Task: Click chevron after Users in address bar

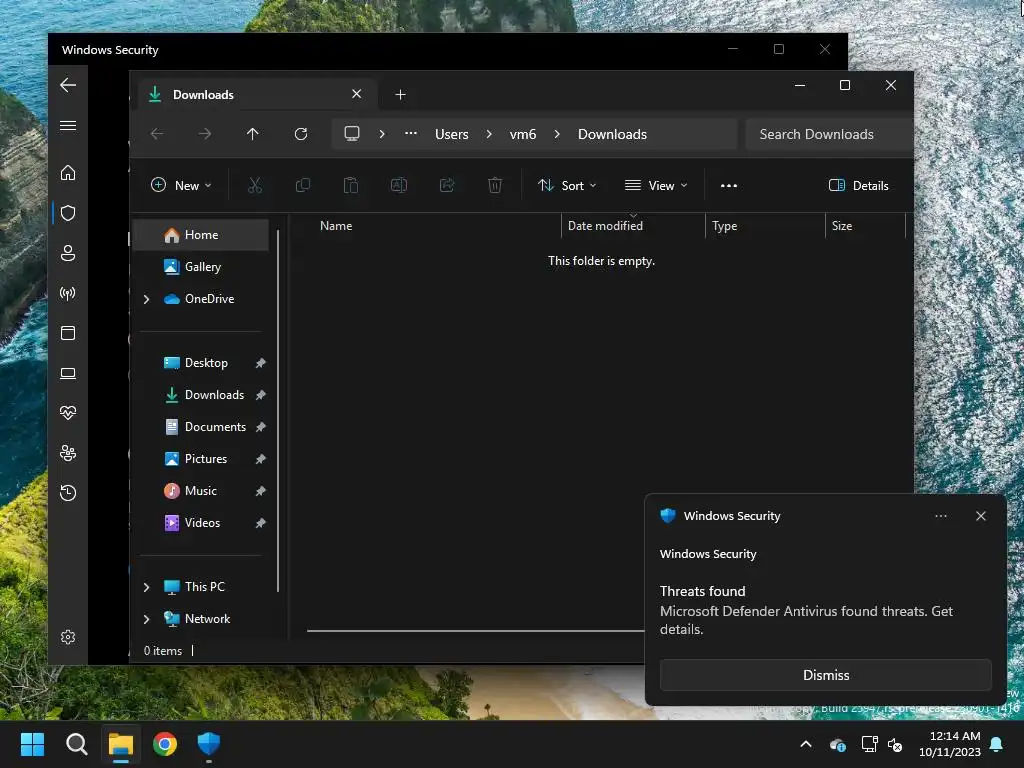Action: [489, 134]
